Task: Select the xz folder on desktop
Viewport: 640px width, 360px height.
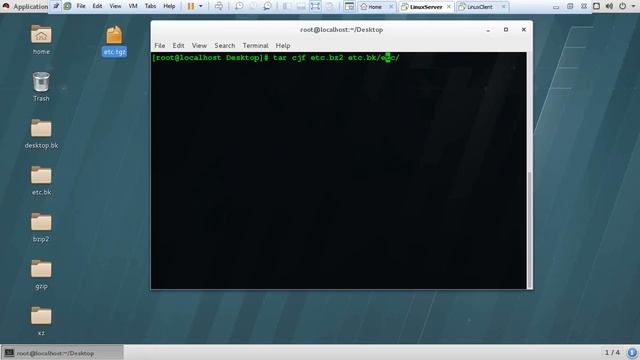Action: tap(41, 321)
